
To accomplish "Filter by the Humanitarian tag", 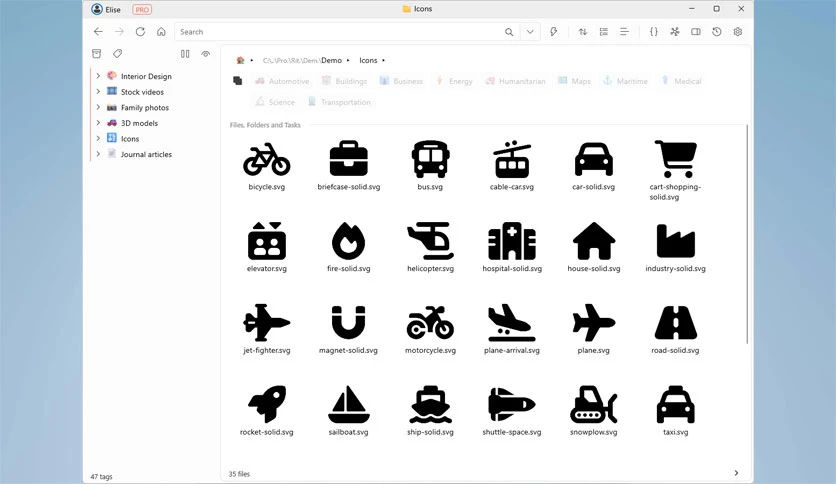I will 515,81.
